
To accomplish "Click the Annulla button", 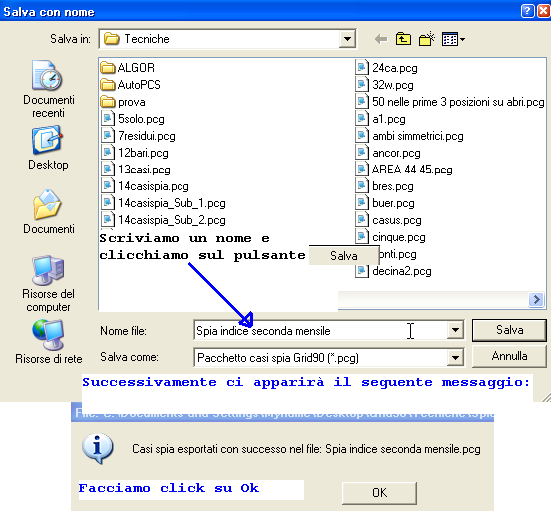I will pos(509,356).
